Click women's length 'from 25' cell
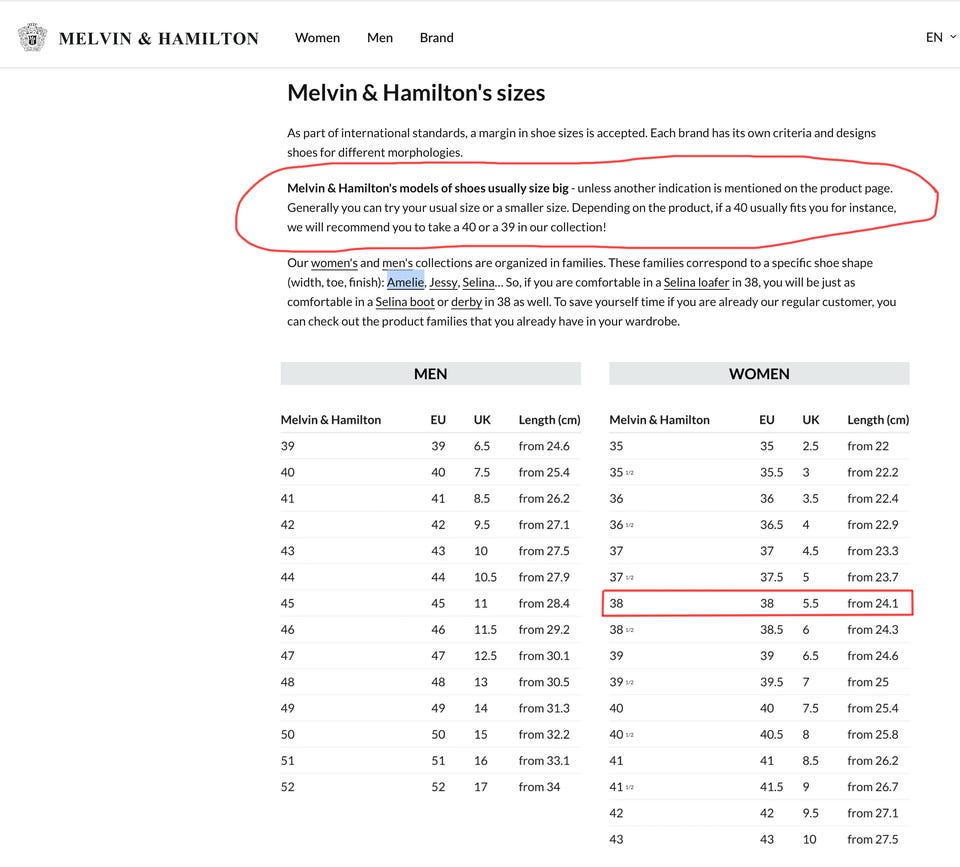Viewport: 960px width, 867px height. point(868,682)
